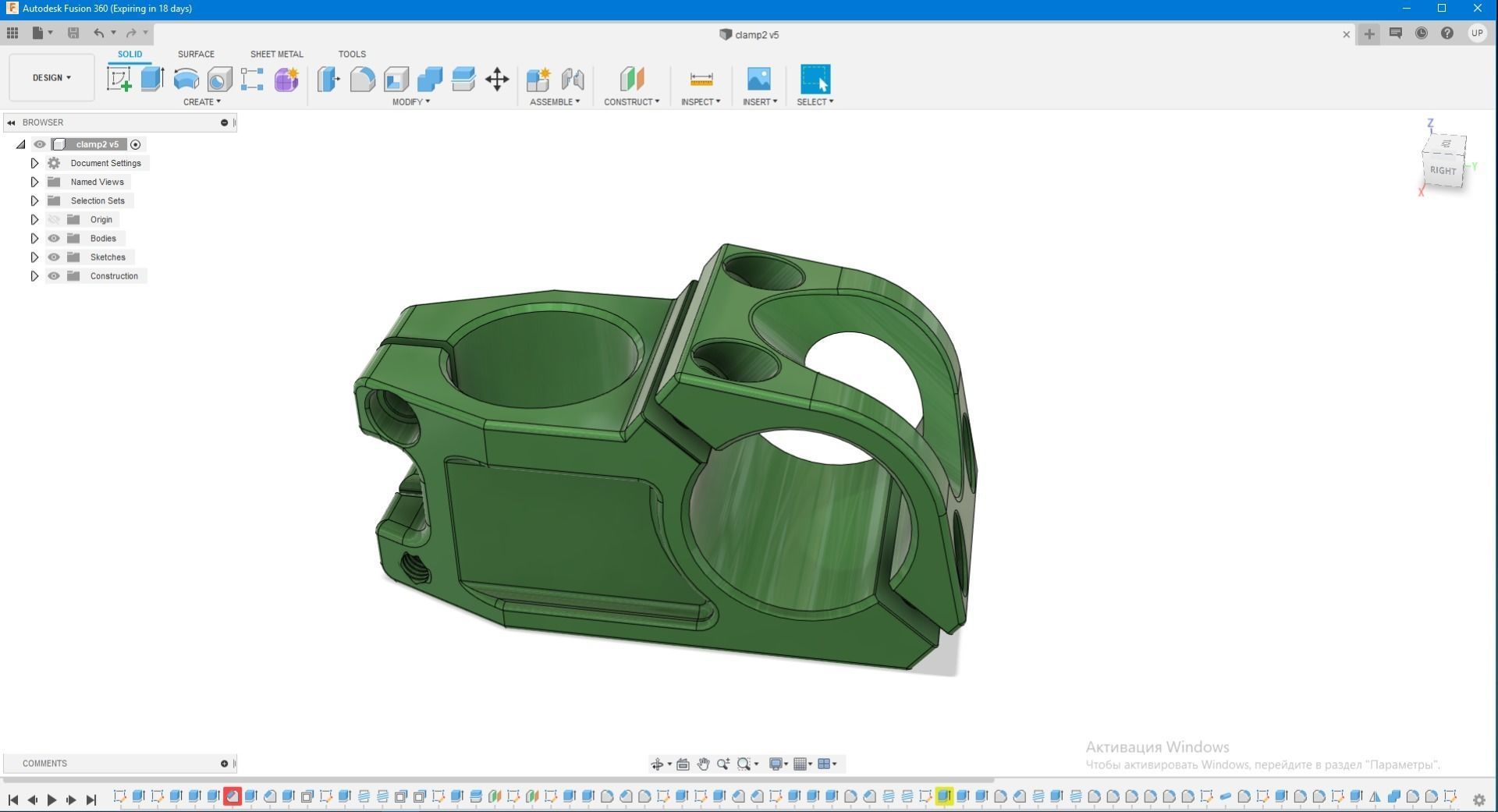Open the Job Status clock icon
Screen dimensions: 1498x812
[x=1422, y=33]
